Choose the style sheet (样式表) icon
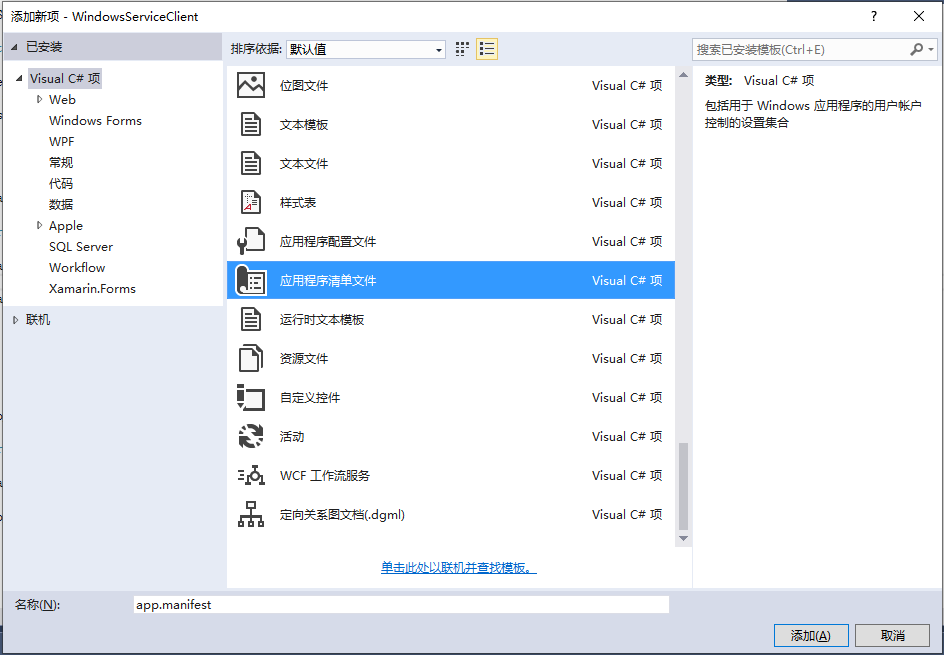 click(x=250, y=203)
